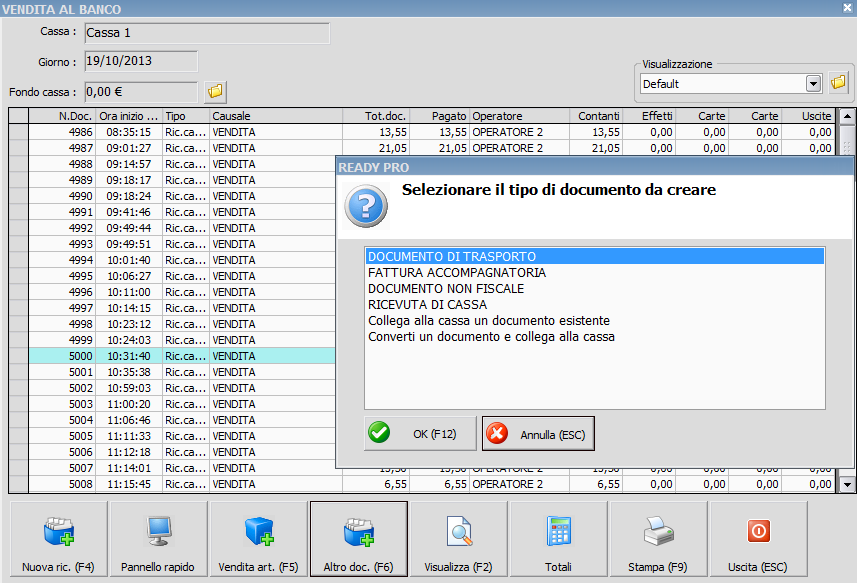The image size is (857, 583).
Task: Click the Cassa input field
Action: pos(207,33)
